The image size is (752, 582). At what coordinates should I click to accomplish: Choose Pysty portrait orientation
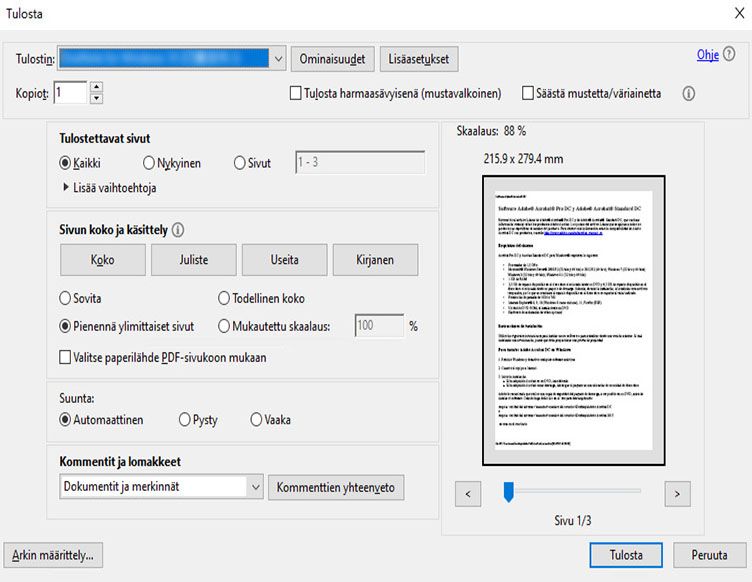185,420
